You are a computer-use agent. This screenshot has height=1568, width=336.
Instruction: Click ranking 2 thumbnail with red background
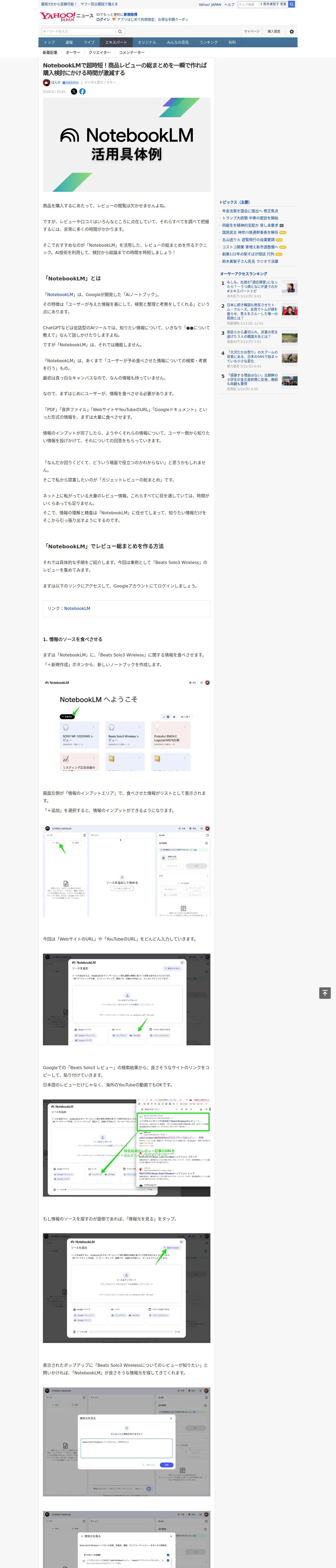290,310
